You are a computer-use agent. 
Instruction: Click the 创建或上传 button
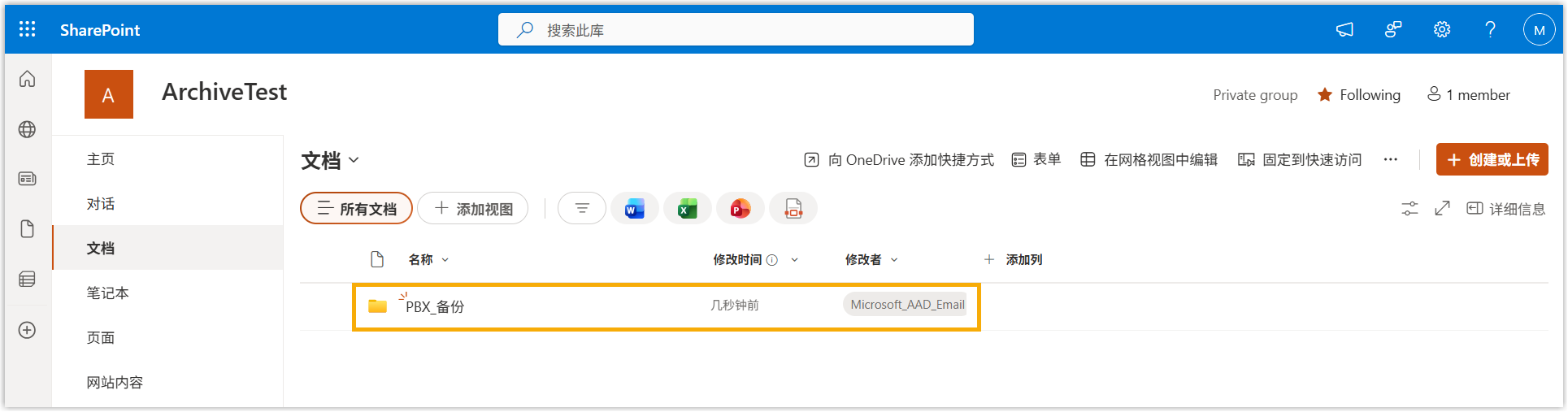[x=1492, y=159]
